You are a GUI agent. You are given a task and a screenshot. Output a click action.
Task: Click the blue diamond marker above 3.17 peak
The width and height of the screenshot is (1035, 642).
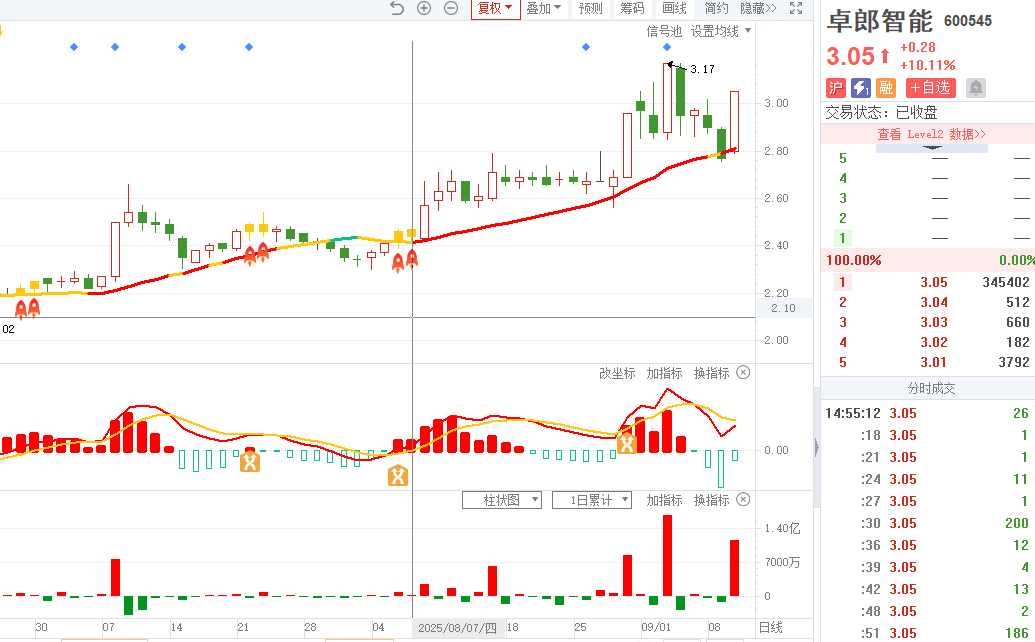click(x=667, y=47)
